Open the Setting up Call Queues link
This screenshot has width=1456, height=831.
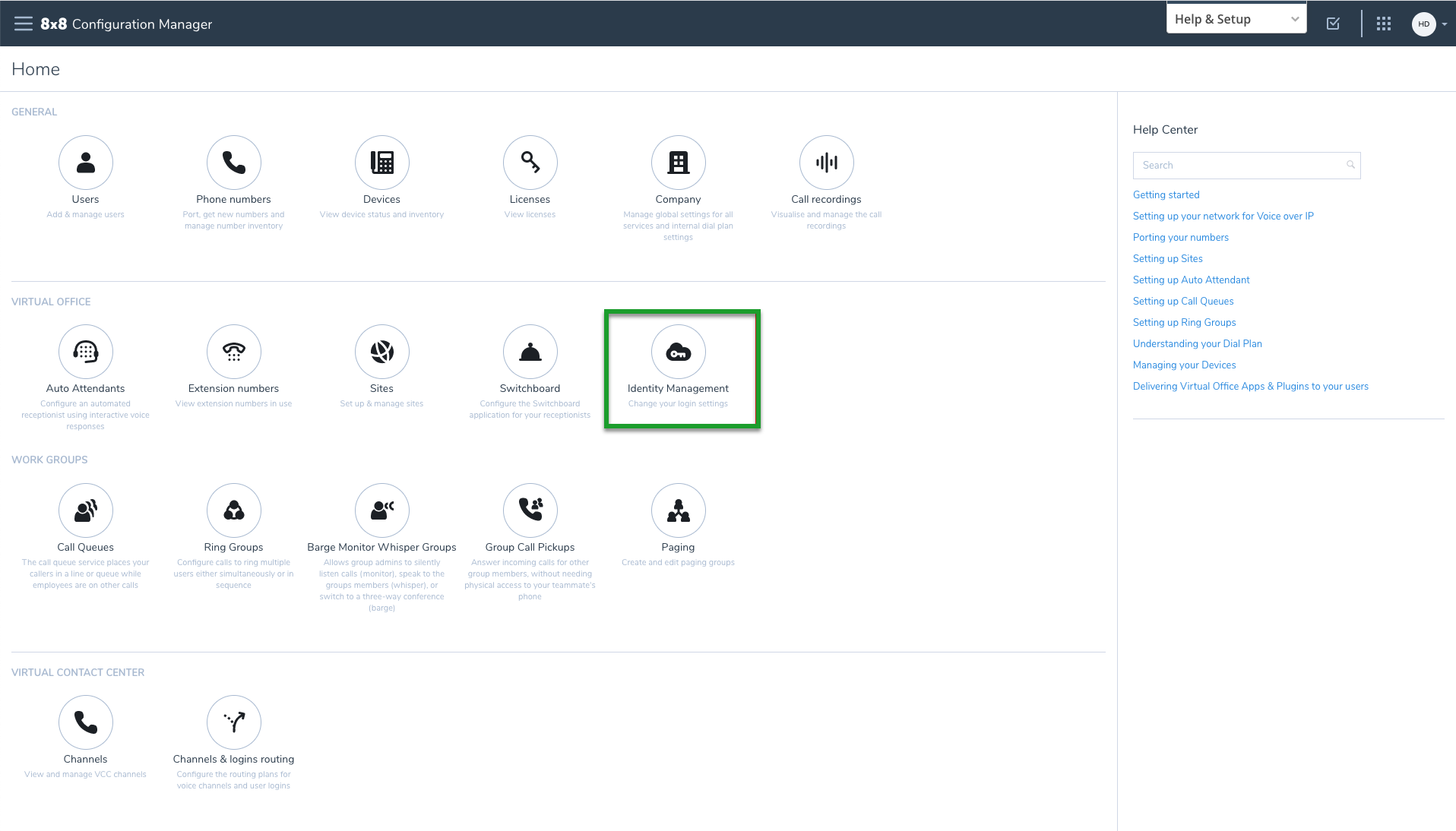click(1183, 302)
